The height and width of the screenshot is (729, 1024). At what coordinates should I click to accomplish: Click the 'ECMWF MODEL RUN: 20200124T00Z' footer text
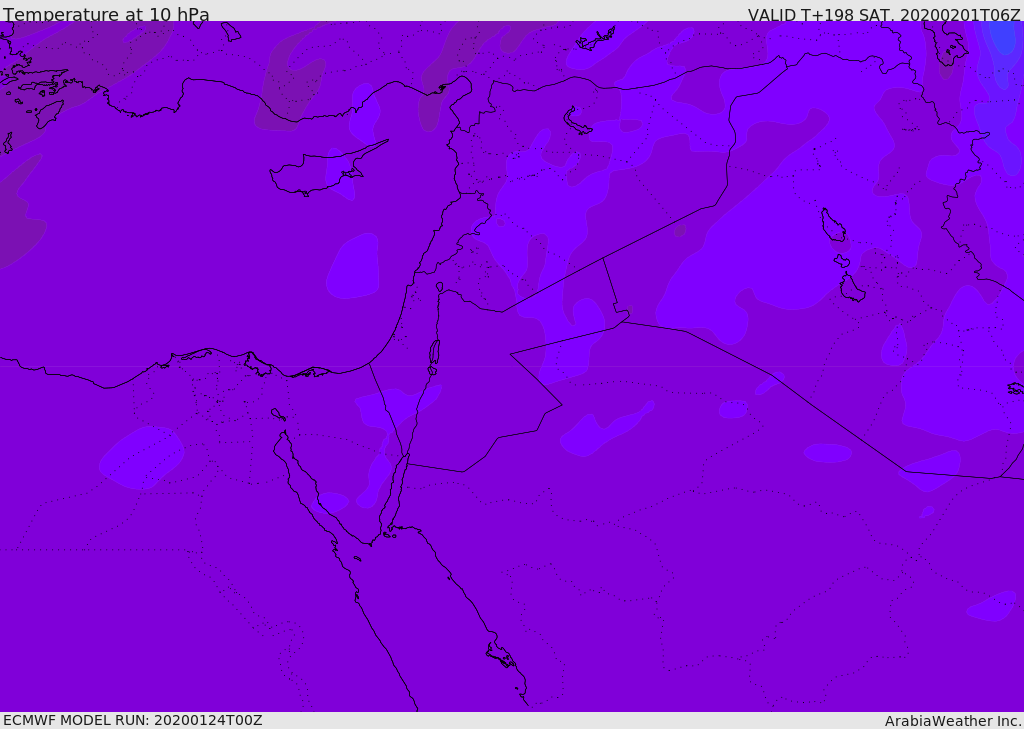[133, 720]
